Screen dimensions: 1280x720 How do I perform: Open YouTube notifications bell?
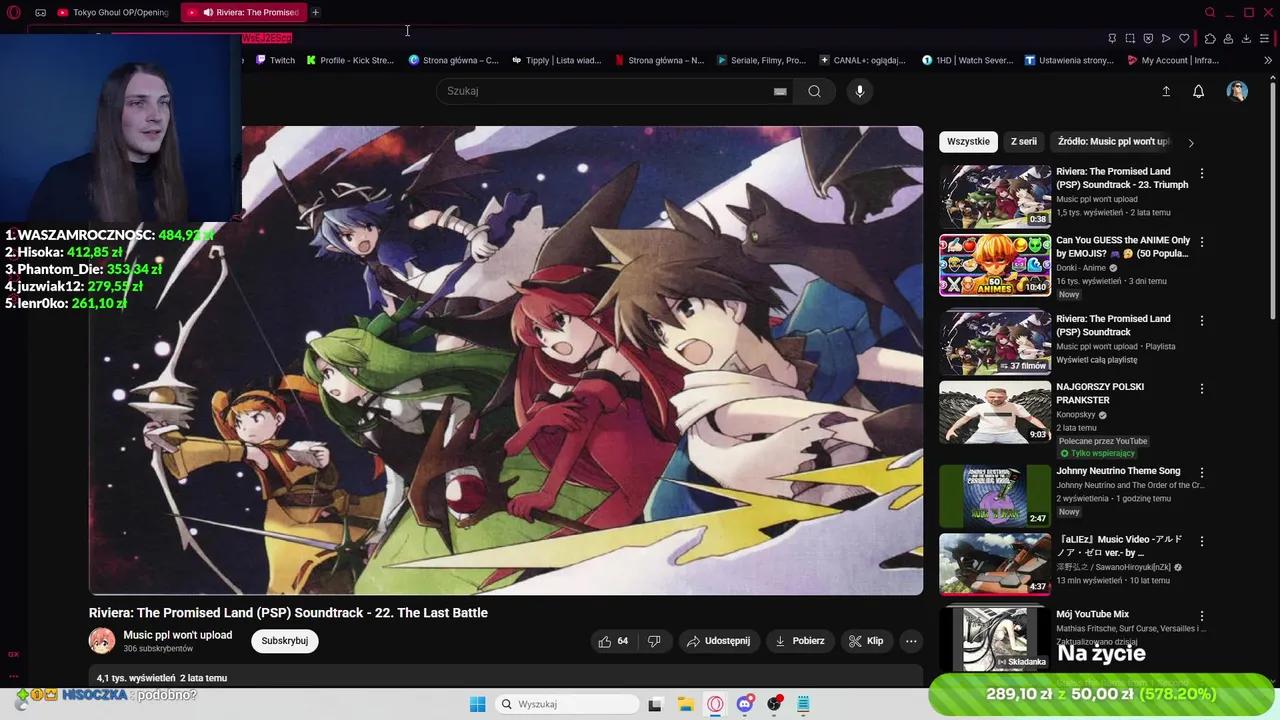pyautogui.click(x=1198, y=91)
